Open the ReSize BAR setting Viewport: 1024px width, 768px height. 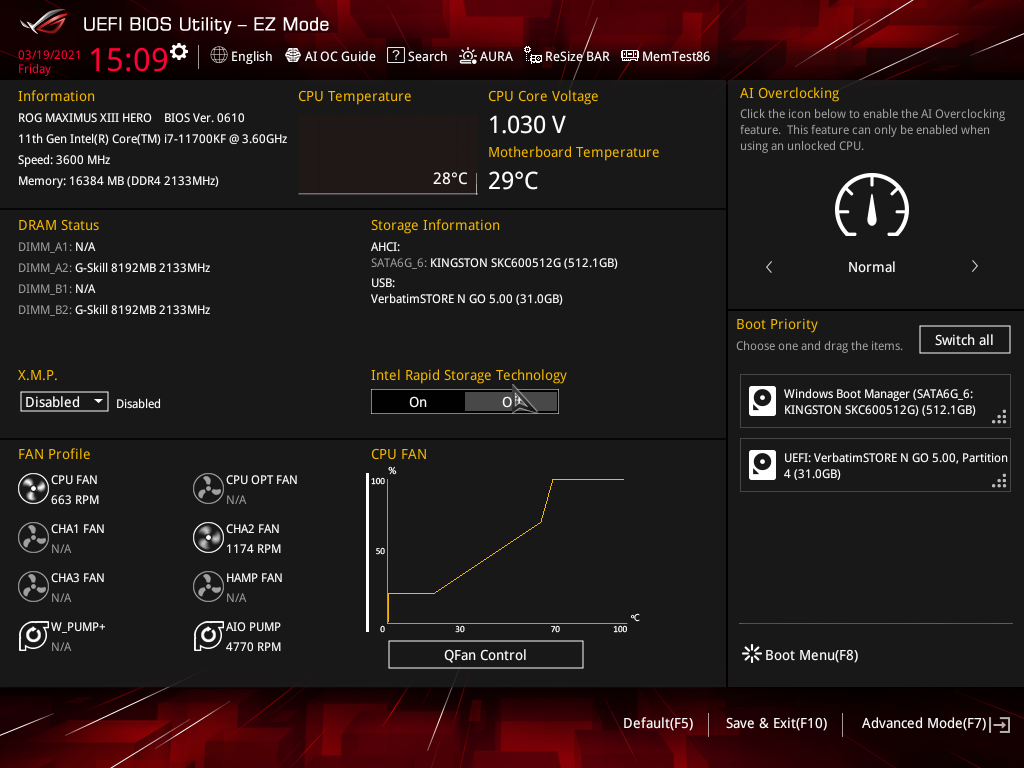tap(567, 56)
